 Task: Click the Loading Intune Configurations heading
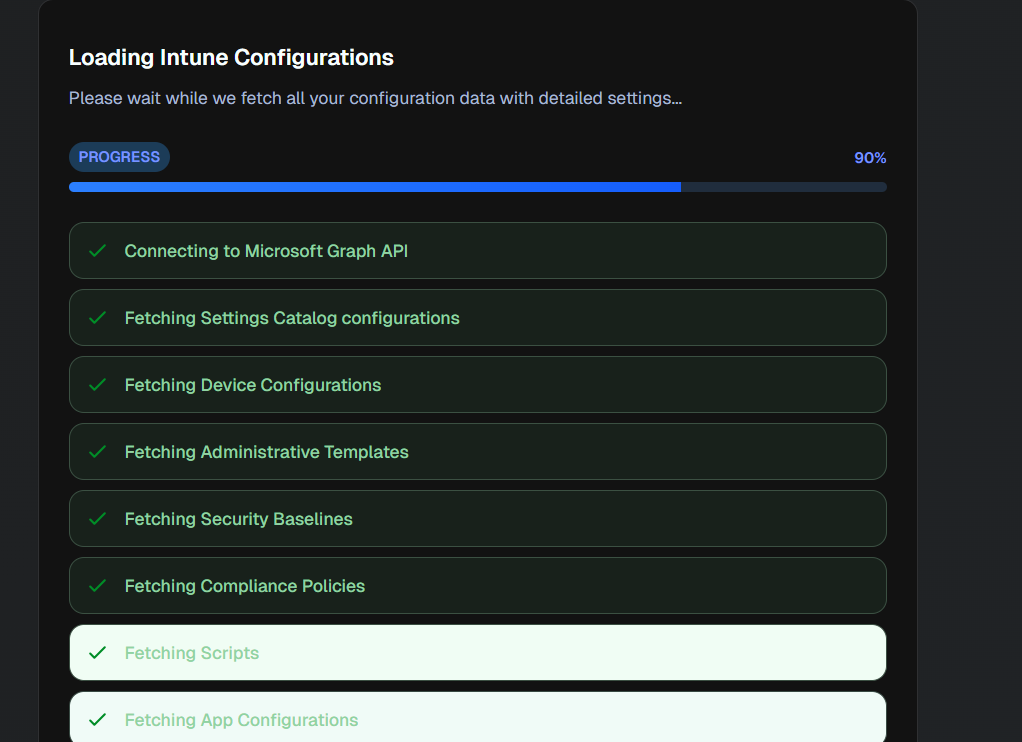[231, 58]
